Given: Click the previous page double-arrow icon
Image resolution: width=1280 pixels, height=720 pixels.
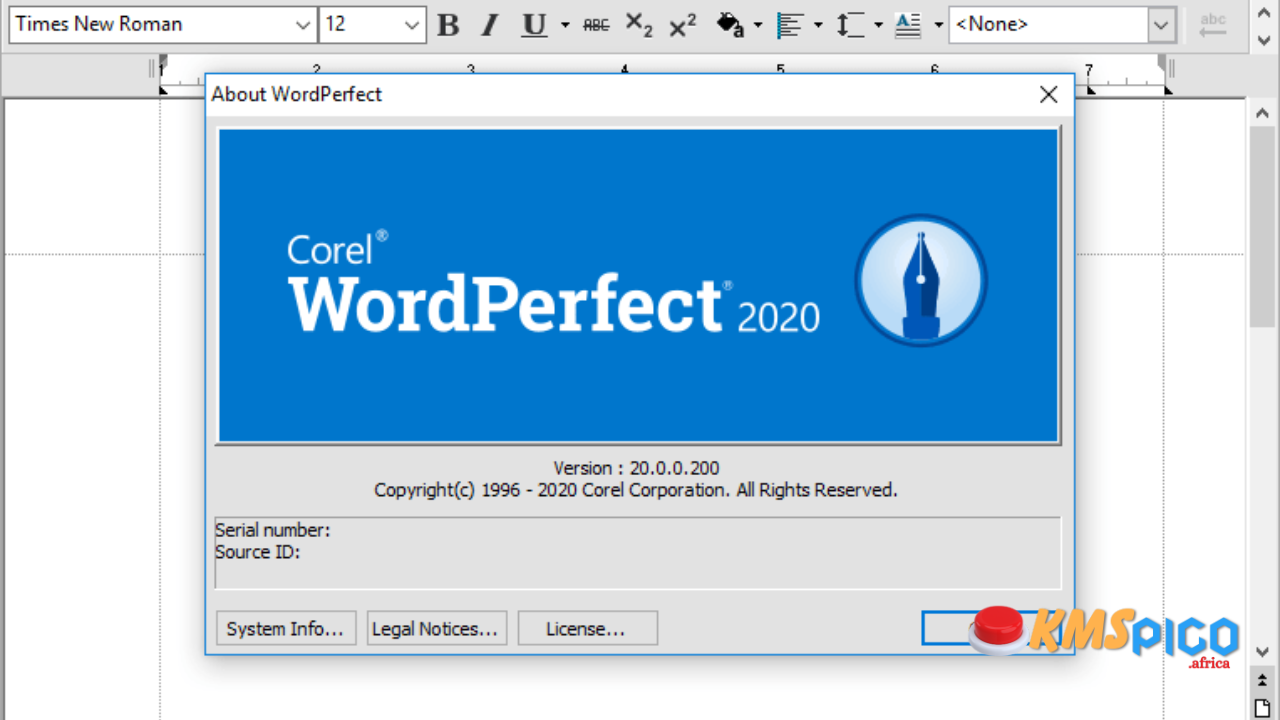Looking at the screenshot, I should (x=1262, y=681).
